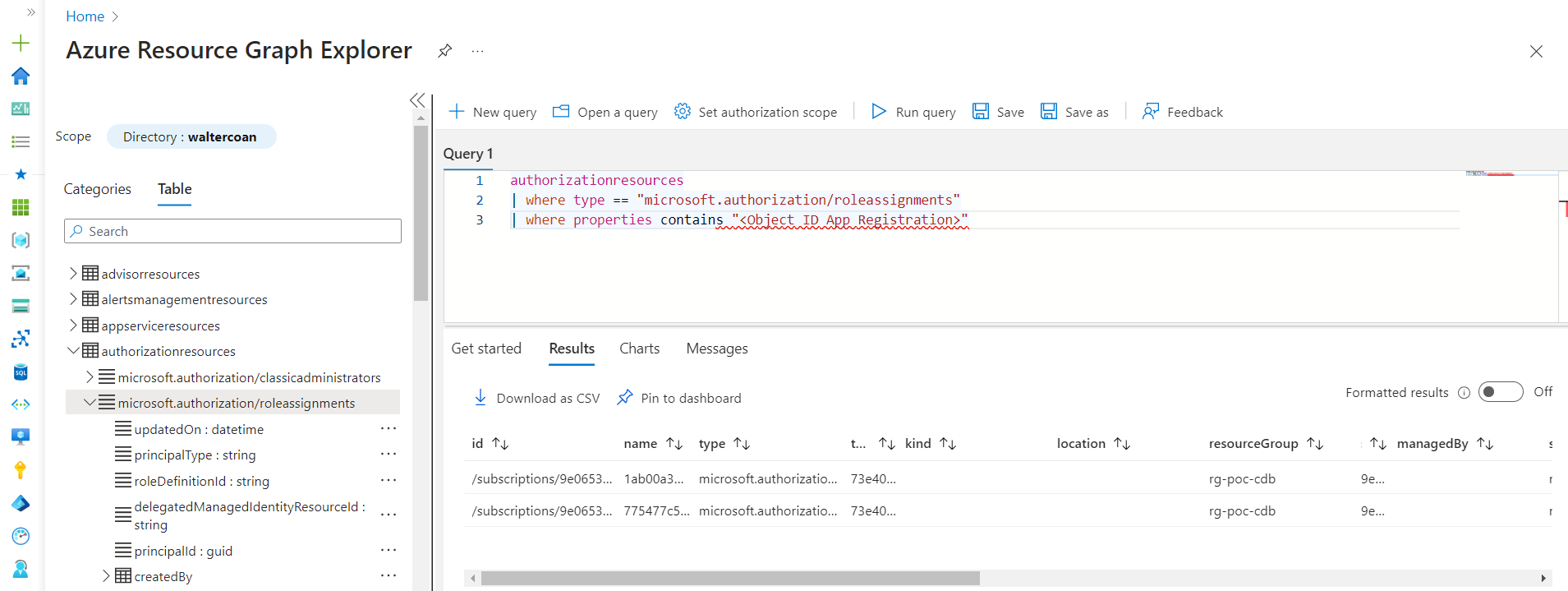Toggle the Formatted results switch
This screenshot has width=1568, height=591.
[1501, 392]
